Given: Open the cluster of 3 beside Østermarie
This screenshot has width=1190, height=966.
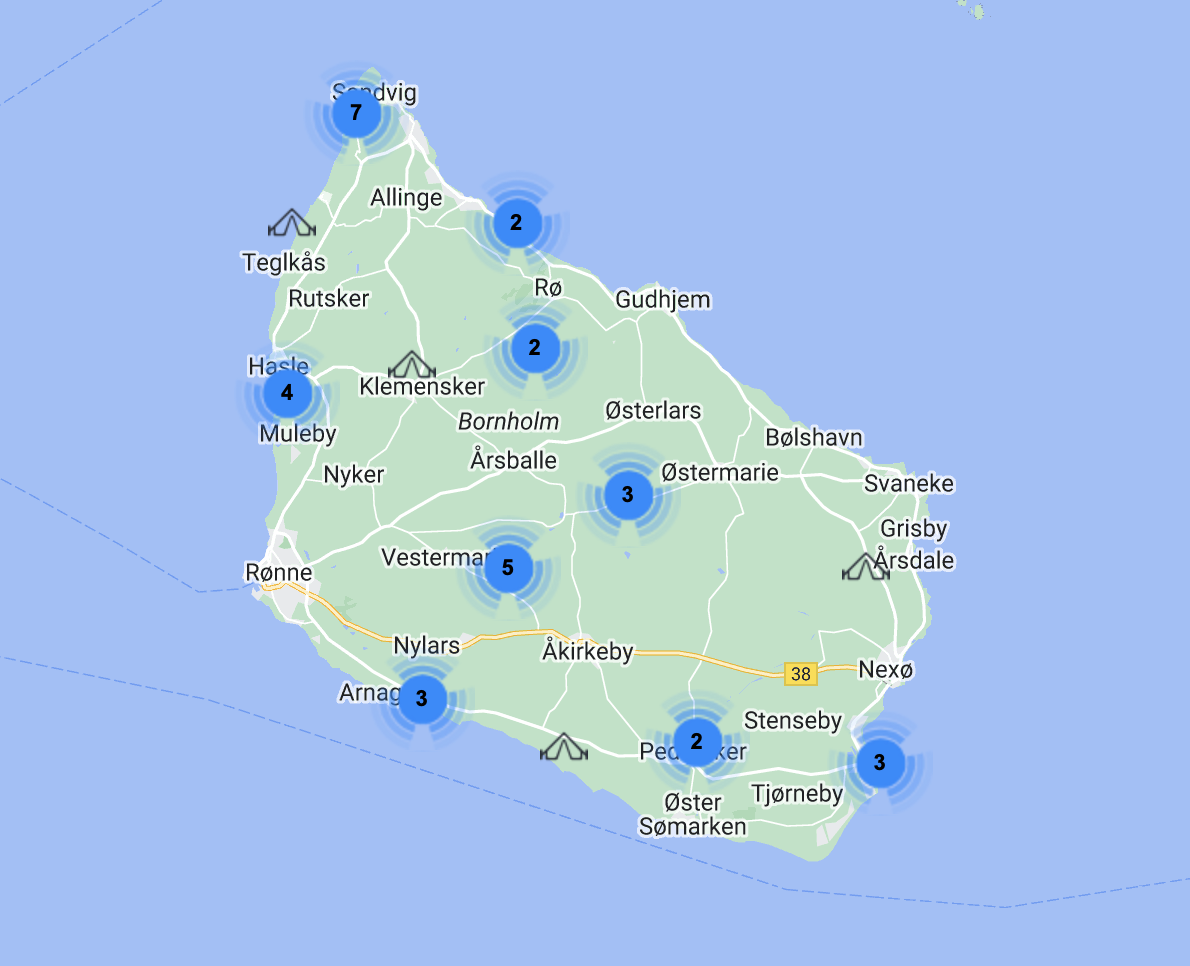Looking at the screenshot, I should (628, 495).
